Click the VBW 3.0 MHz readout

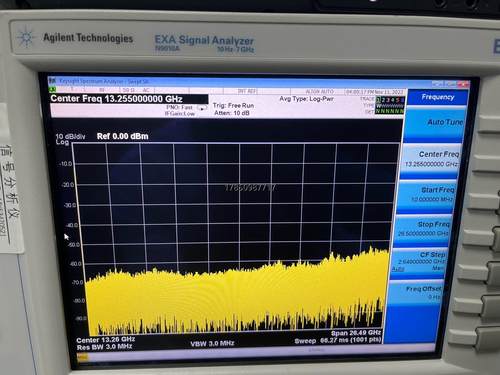pyautogui.click(x=212, y=343)
